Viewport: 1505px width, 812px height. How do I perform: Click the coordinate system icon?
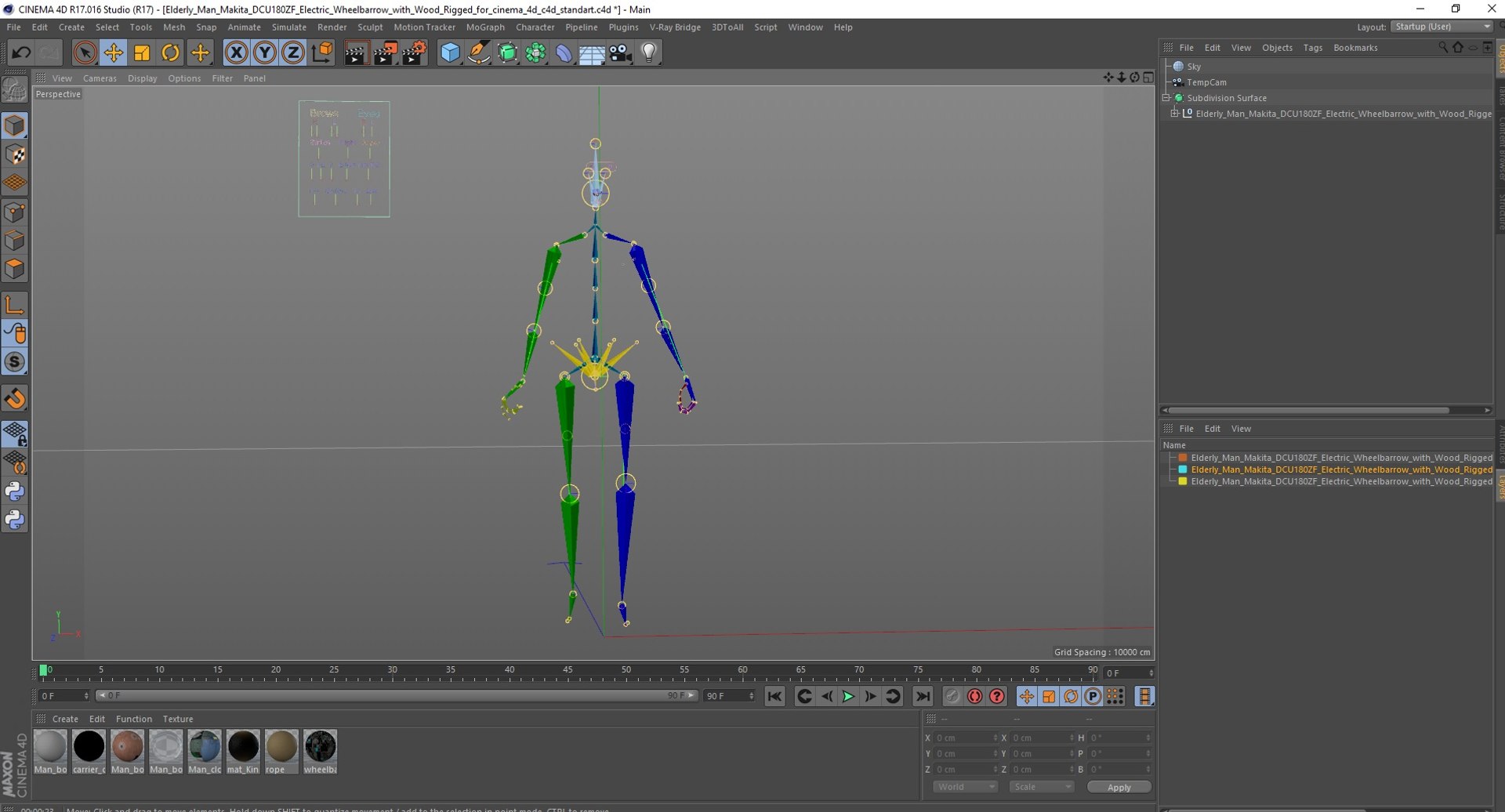coord(321,53)
